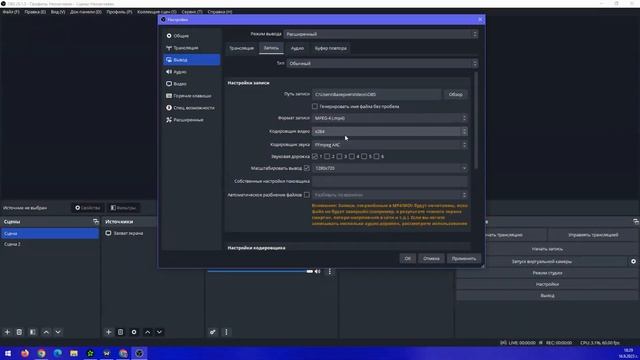Open Chrome from the Windows taskbar

click(x=41, y=353)
